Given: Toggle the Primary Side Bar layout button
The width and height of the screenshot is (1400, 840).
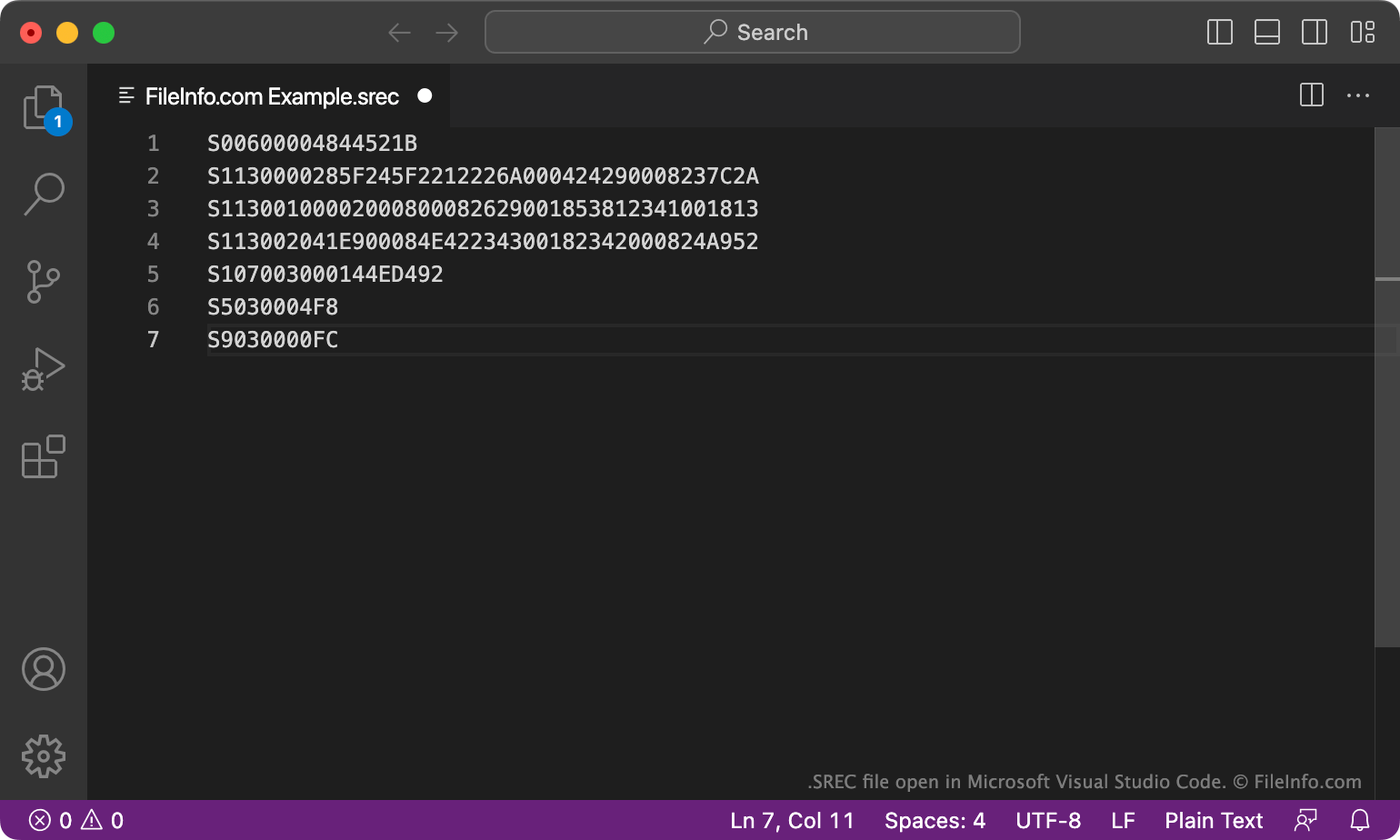Looking at the screenshot, I should (x=1218, y=32).
